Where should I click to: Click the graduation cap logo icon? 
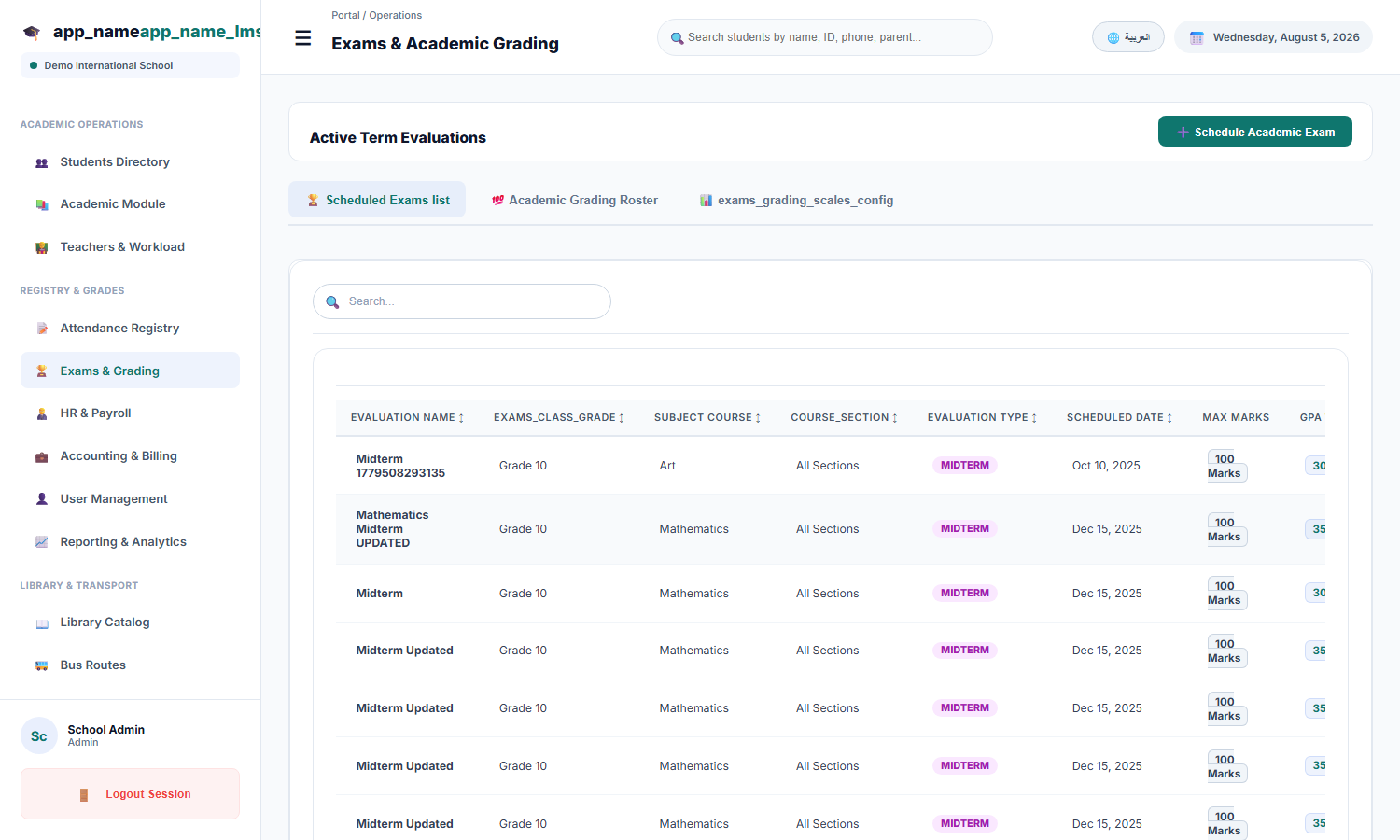pos(32,33)
